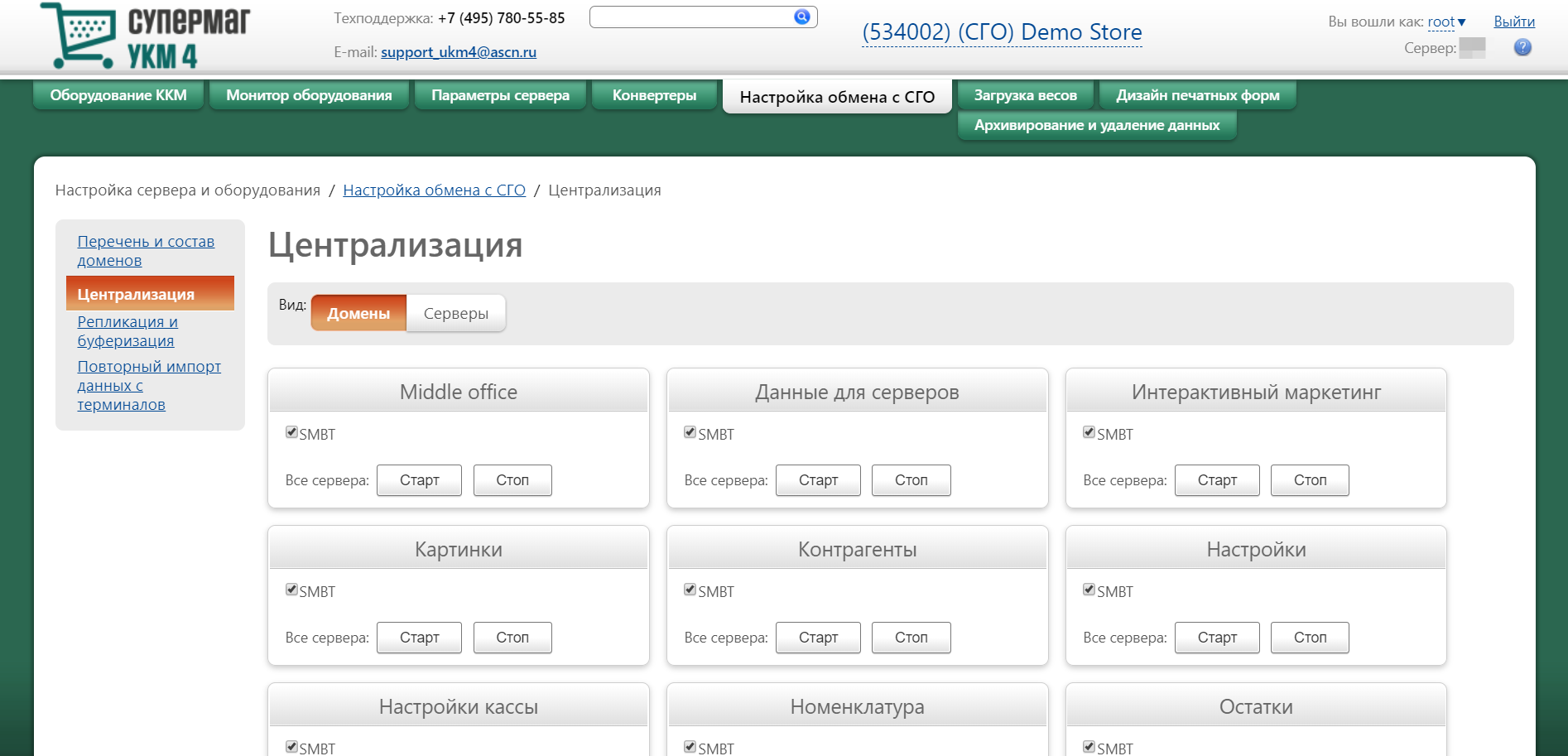The width and height of the screenshot is (1568, 756).
Task: Open Монитор оборудования tab
Action: (309, 95)
